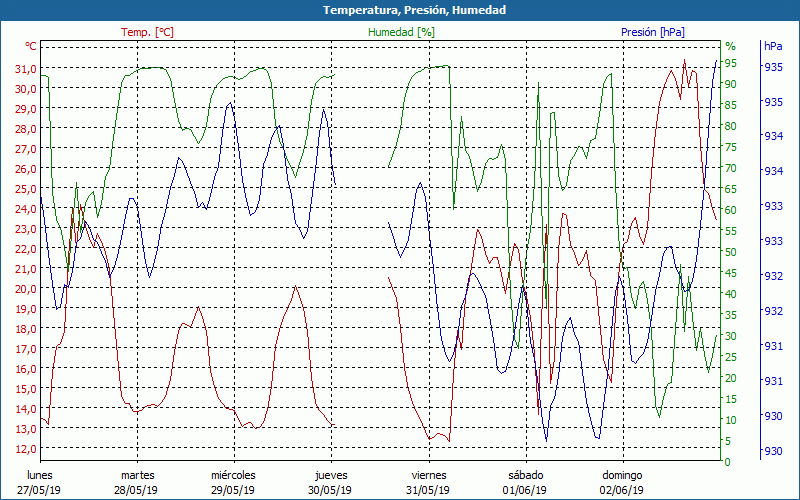The image size is (800, 500).
Task: Click the '75' humidity axis value
Action: pyautogui.click(x=731, y=147)
